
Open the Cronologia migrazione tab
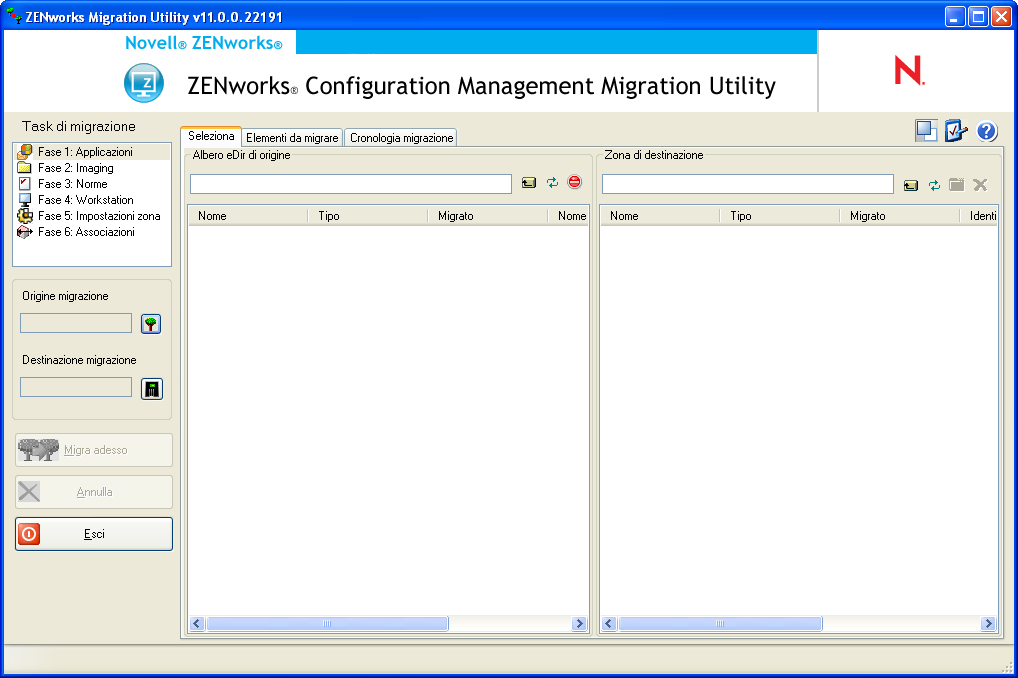pos(400,137)
